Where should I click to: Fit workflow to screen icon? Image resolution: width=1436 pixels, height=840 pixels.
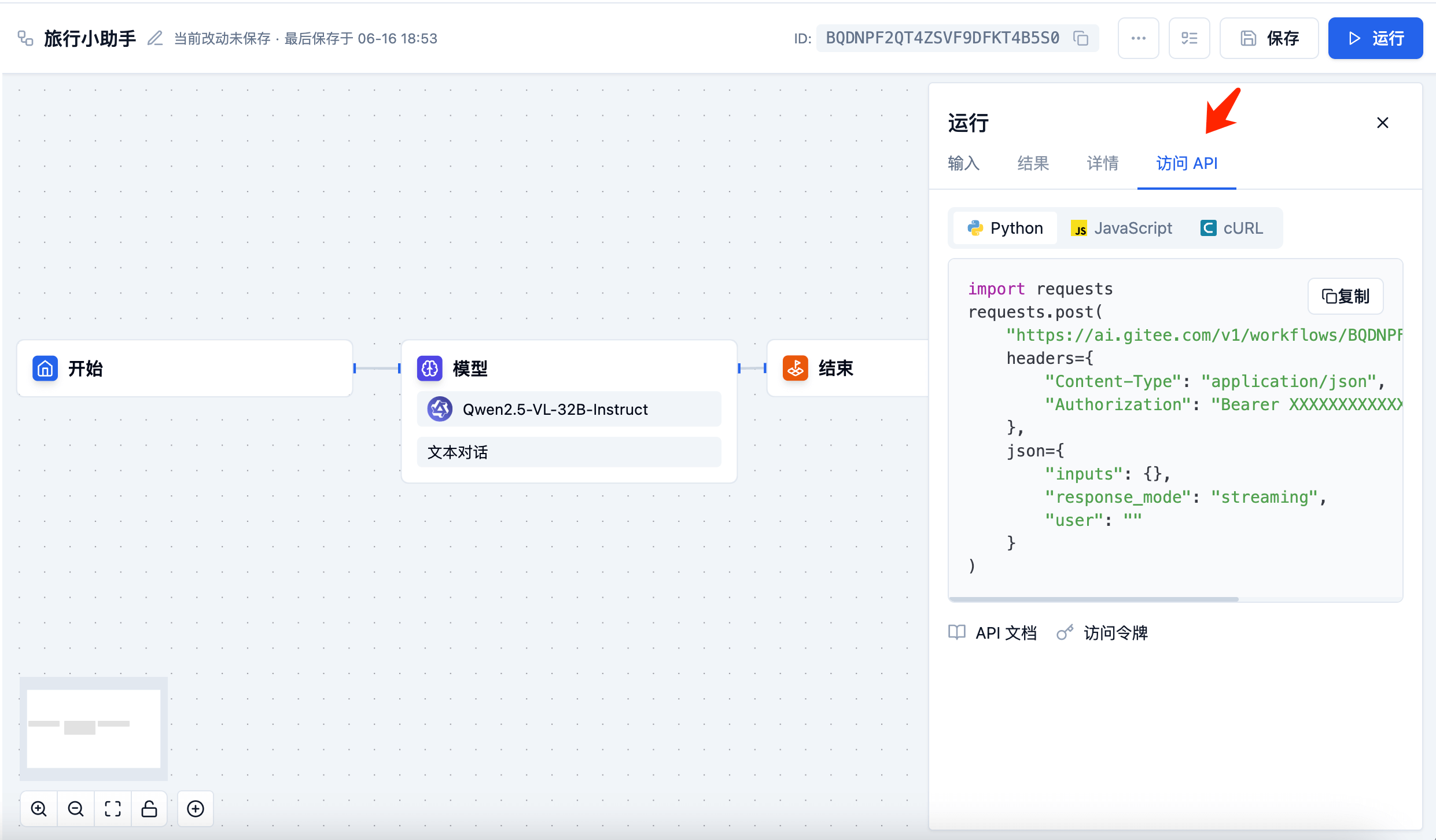[x=113, y=808]
